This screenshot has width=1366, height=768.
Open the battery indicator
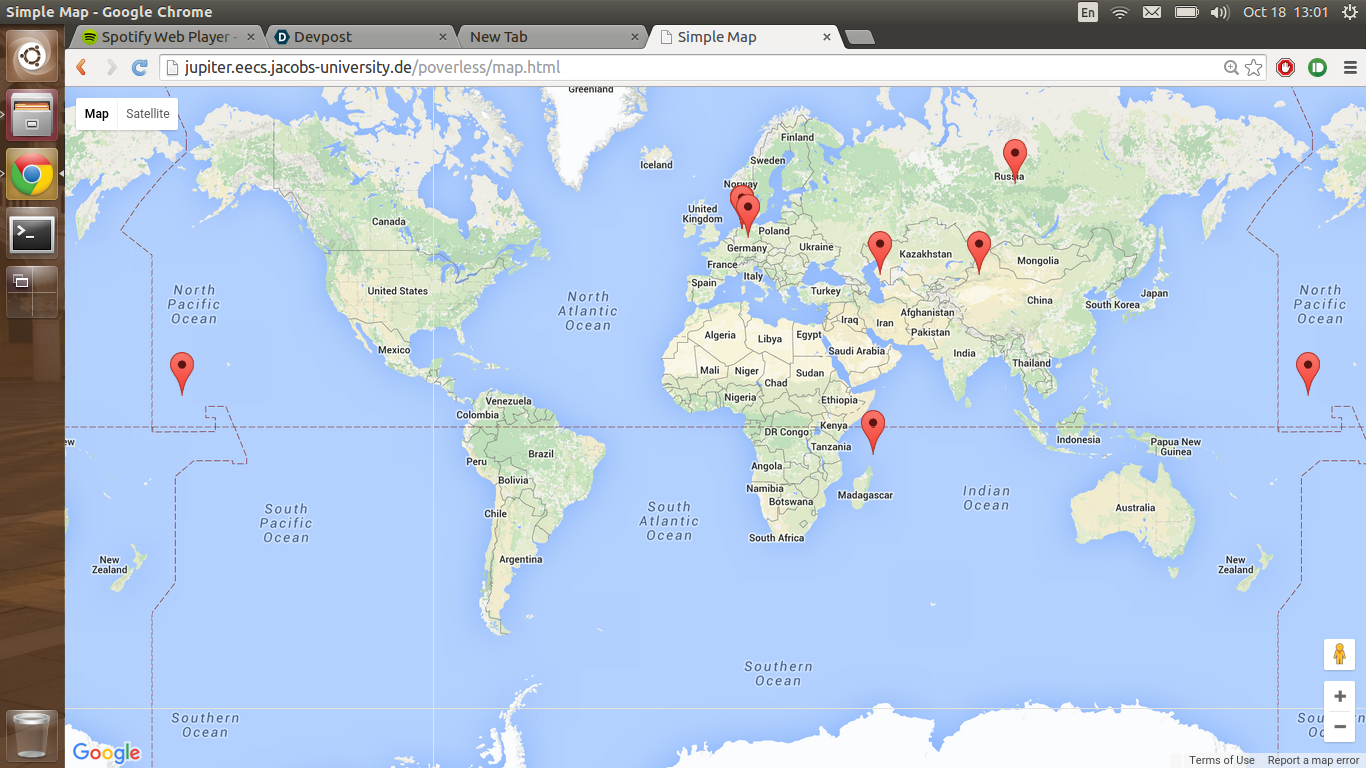pyautogui.click(x=1186, y=12)
